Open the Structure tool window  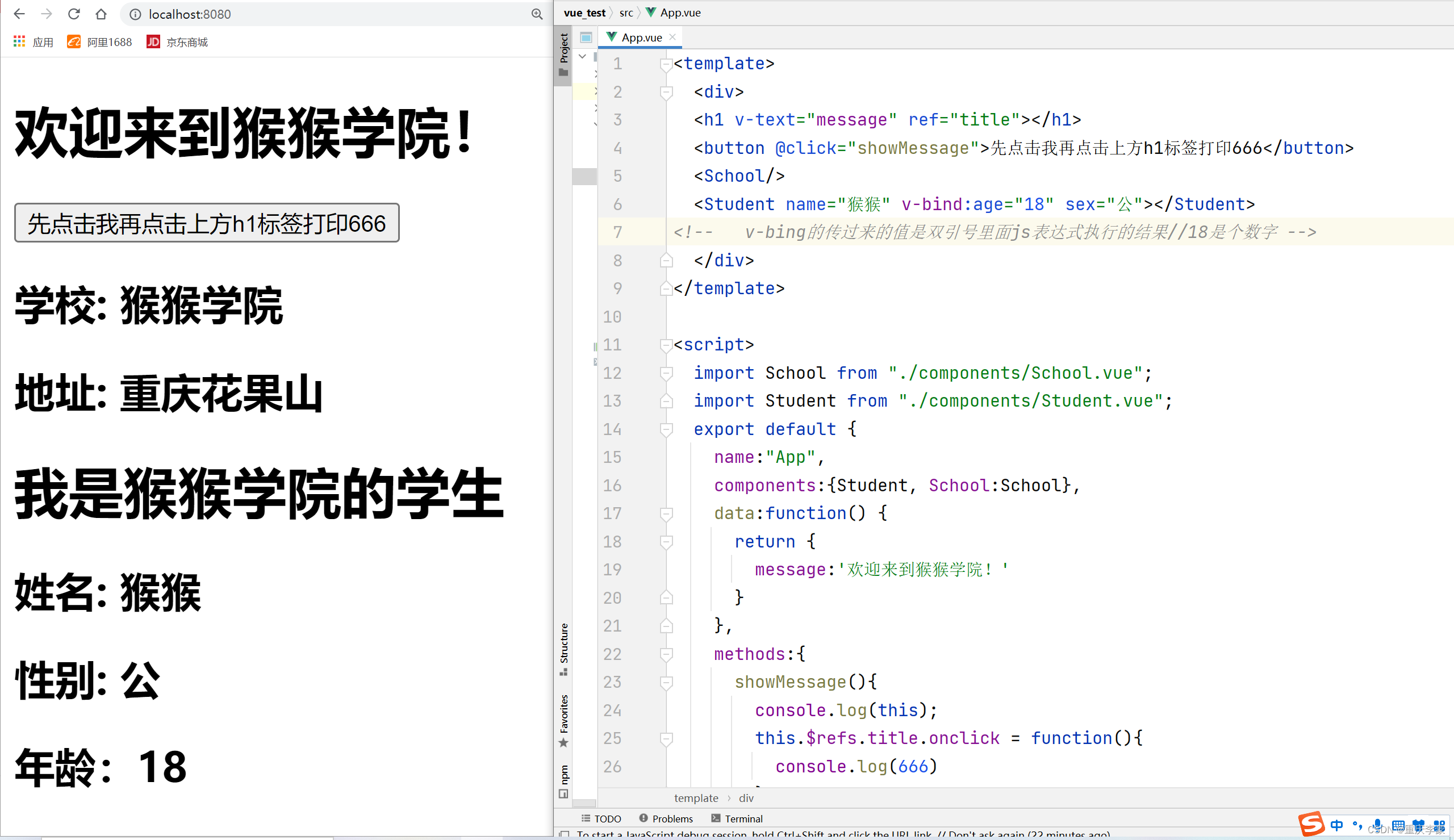click(x=563, y=649)
